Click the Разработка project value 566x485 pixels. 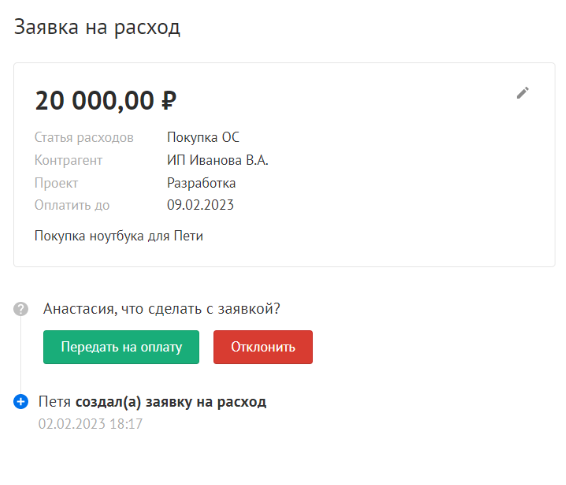201,183
